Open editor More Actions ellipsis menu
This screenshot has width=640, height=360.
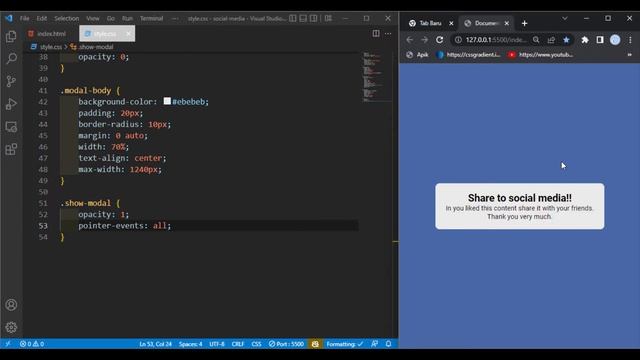pos(388,33)
